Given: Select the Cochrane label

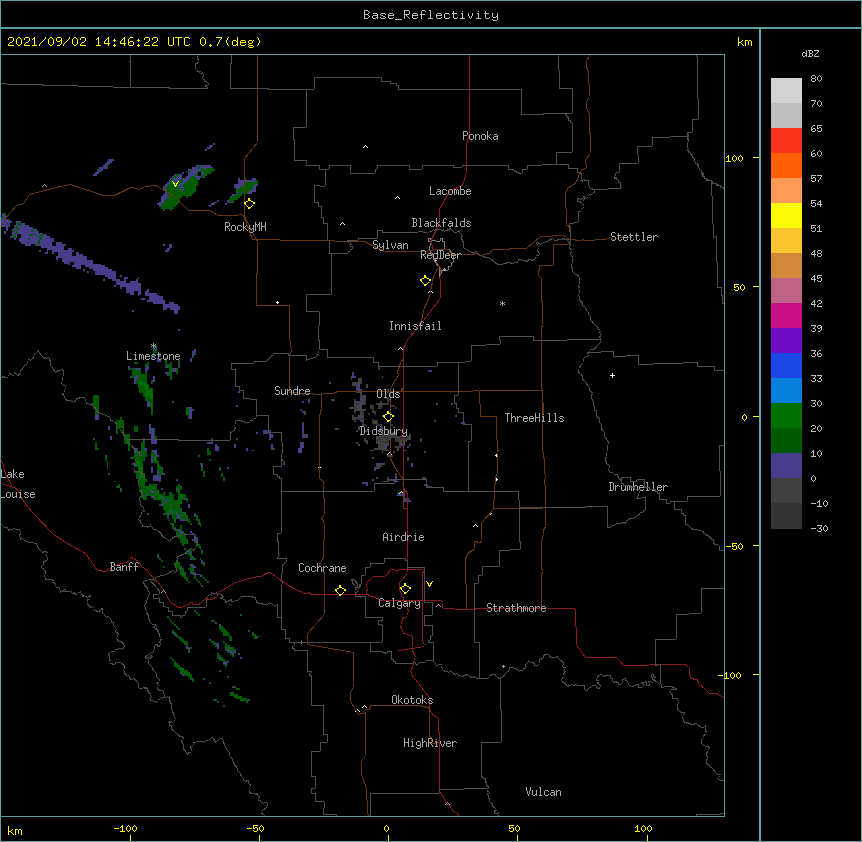Looking at the screenshot, I should point(322,568).
